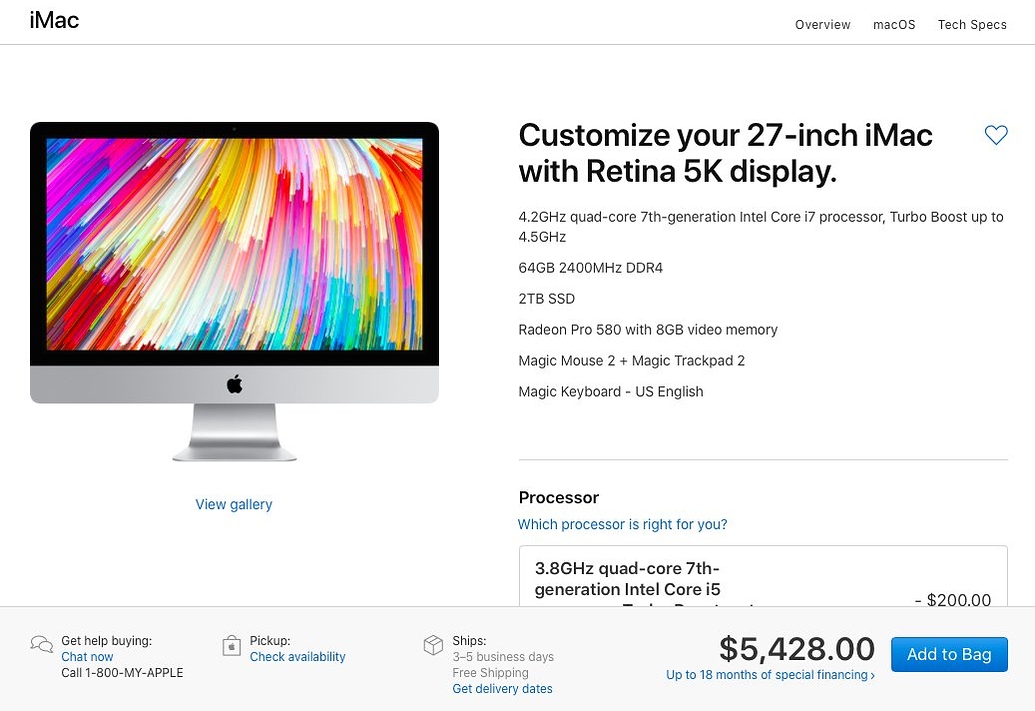
Task: Open the Overview tab
Action: pyautogui.click(x=822, y=24)
